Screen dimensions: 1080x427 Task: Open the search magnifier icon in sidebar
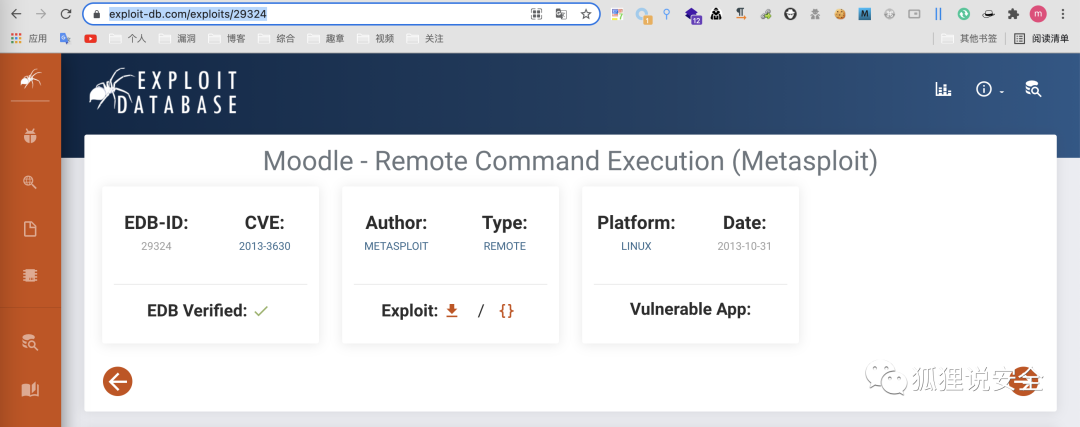coord(30,183)
